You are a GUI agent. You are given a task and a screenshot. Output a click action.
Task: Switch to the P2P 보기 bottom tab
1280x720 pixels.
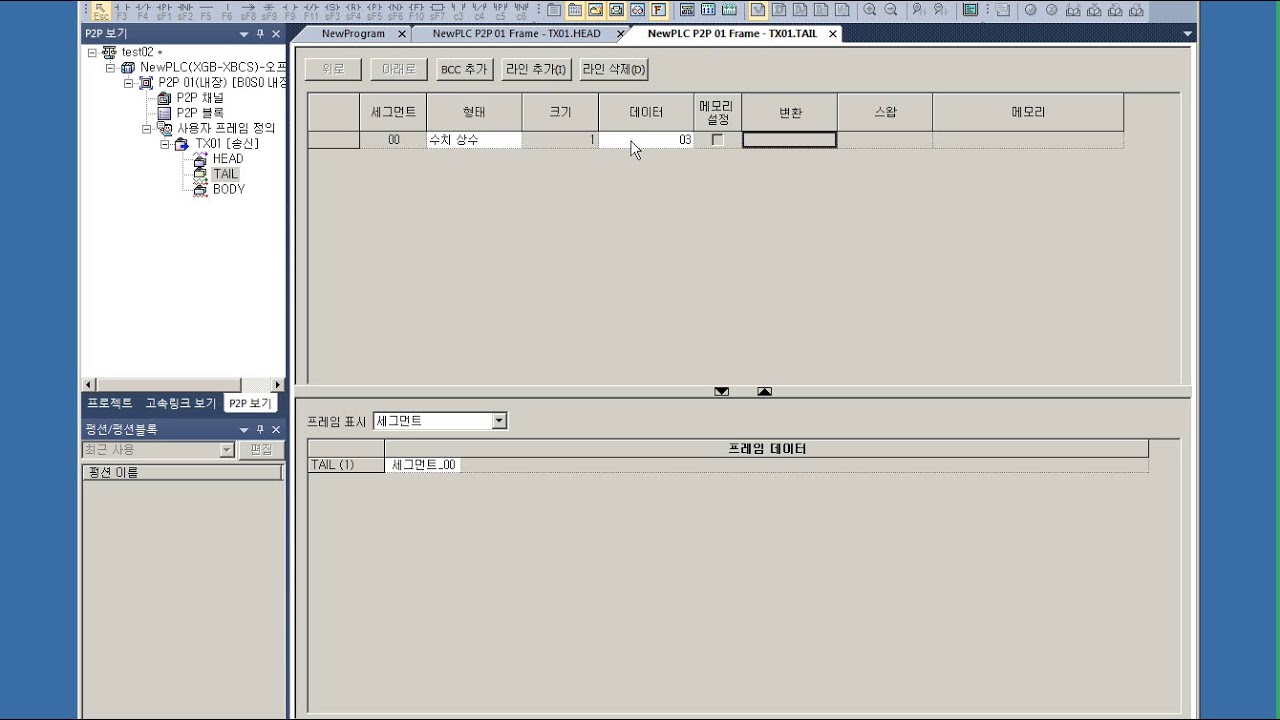point(249,403)
